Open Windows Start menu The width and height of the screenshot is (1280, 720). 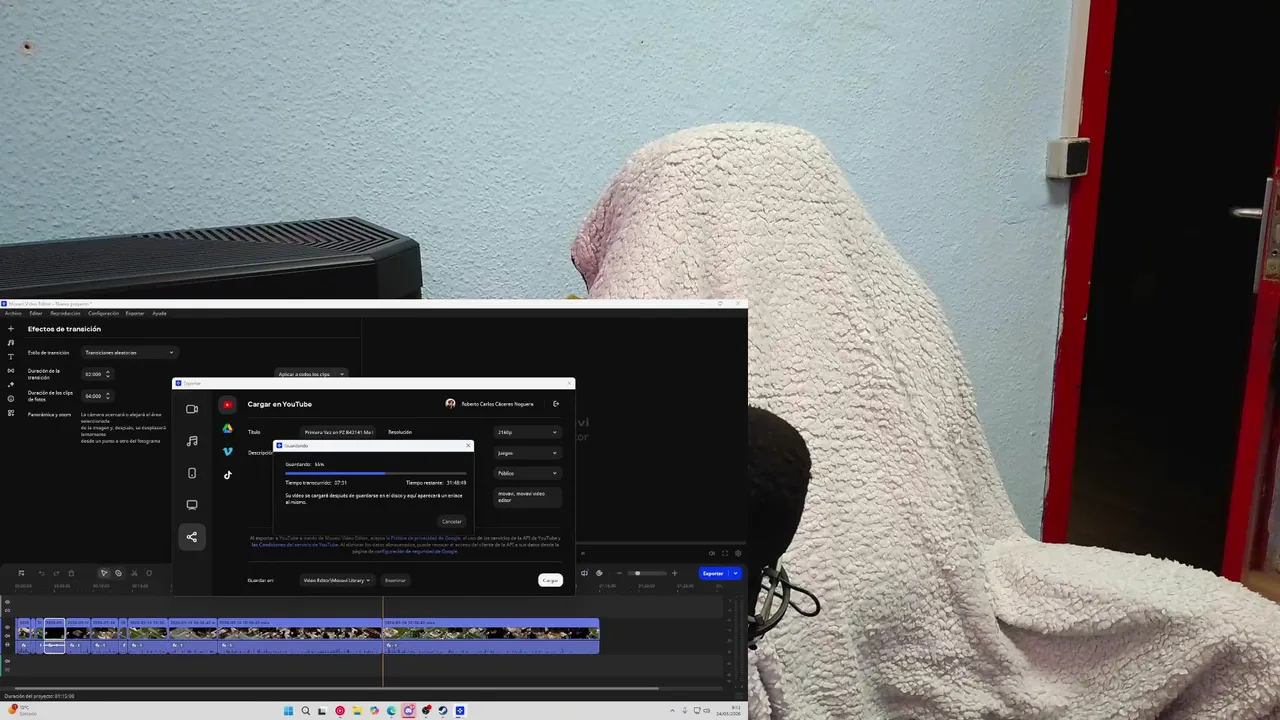[x=288, y=711]
